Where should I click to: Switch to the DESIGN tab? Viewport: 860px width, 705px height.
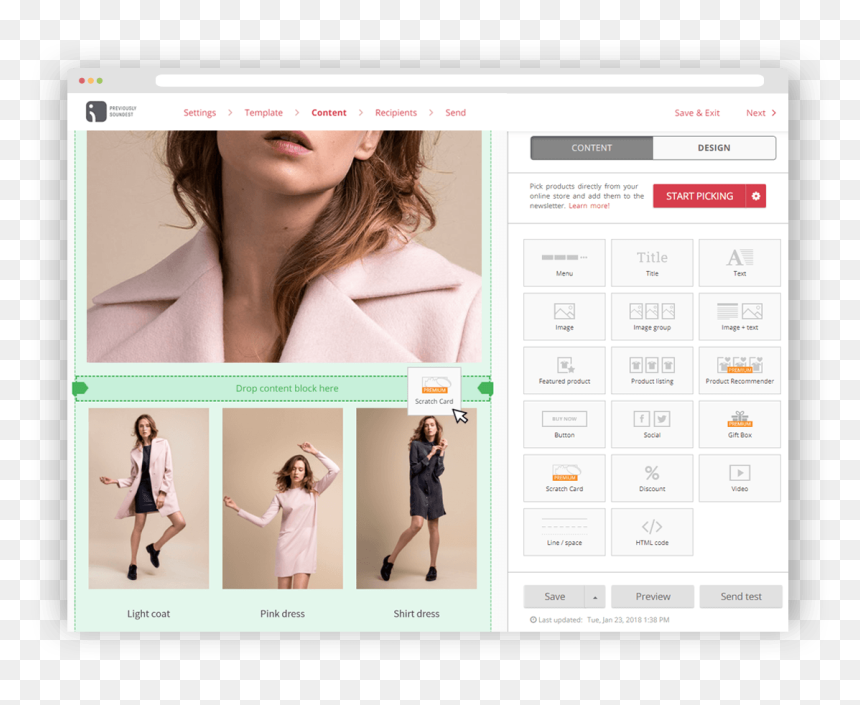(714, 148)
